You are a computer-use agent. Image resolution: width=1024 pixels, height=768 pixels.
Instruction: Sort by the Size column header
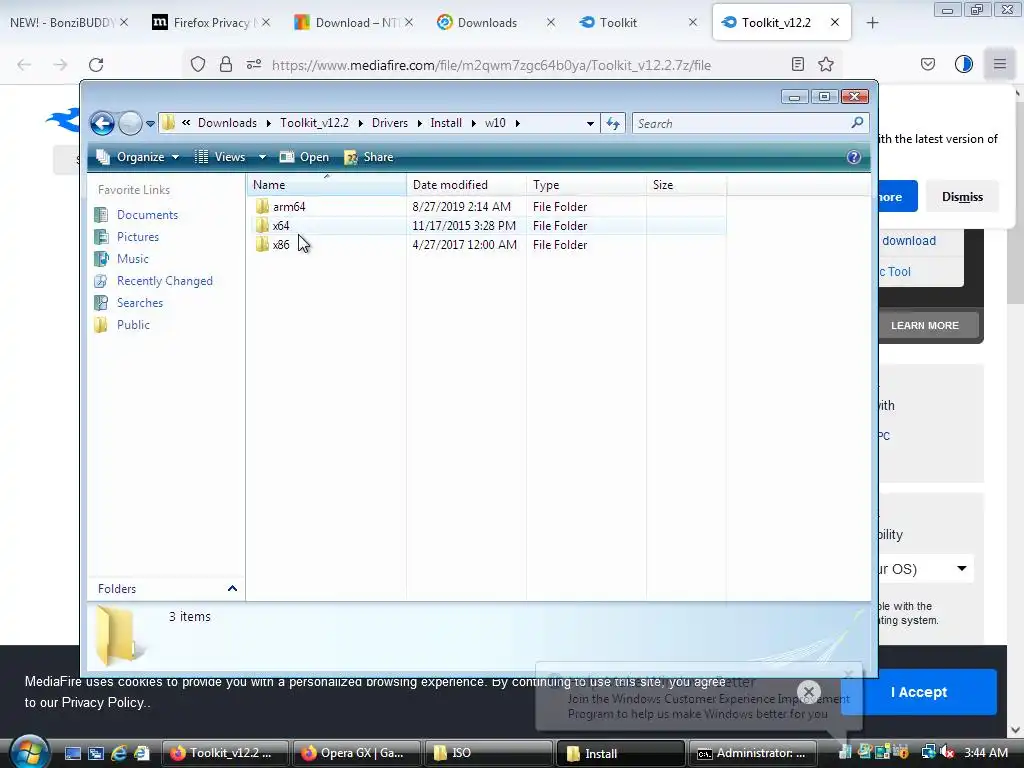pos(686,185)
